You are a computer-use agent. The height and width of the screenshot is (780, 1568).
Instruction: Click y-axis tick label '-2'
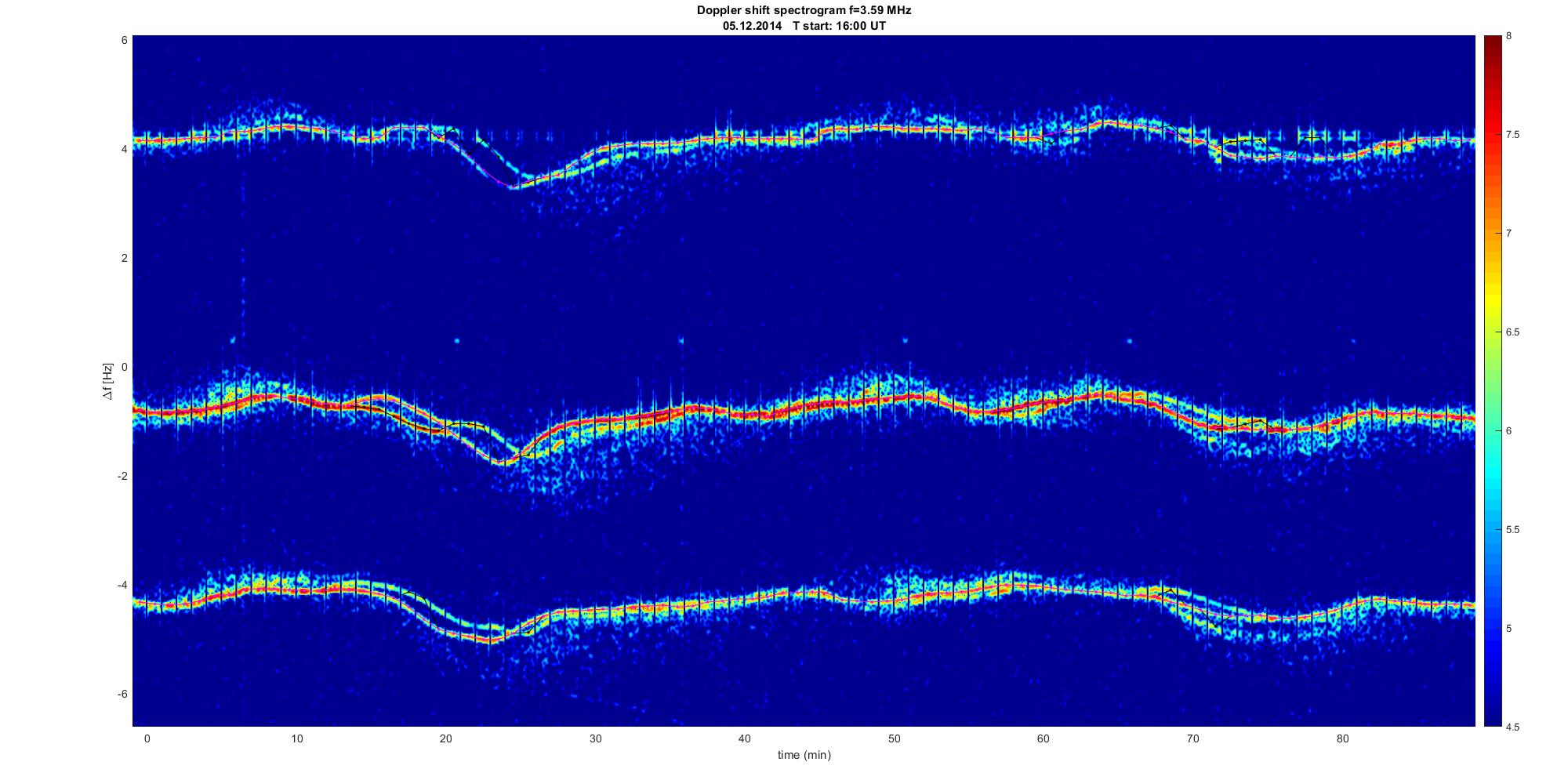point(122,476)
